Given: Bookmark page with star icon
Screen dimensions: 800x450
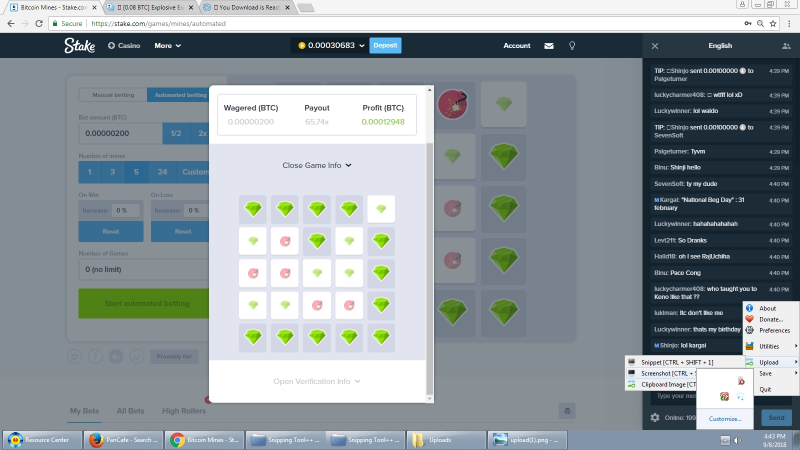Looking at the screenshot, I should click(x=773, y=23).
